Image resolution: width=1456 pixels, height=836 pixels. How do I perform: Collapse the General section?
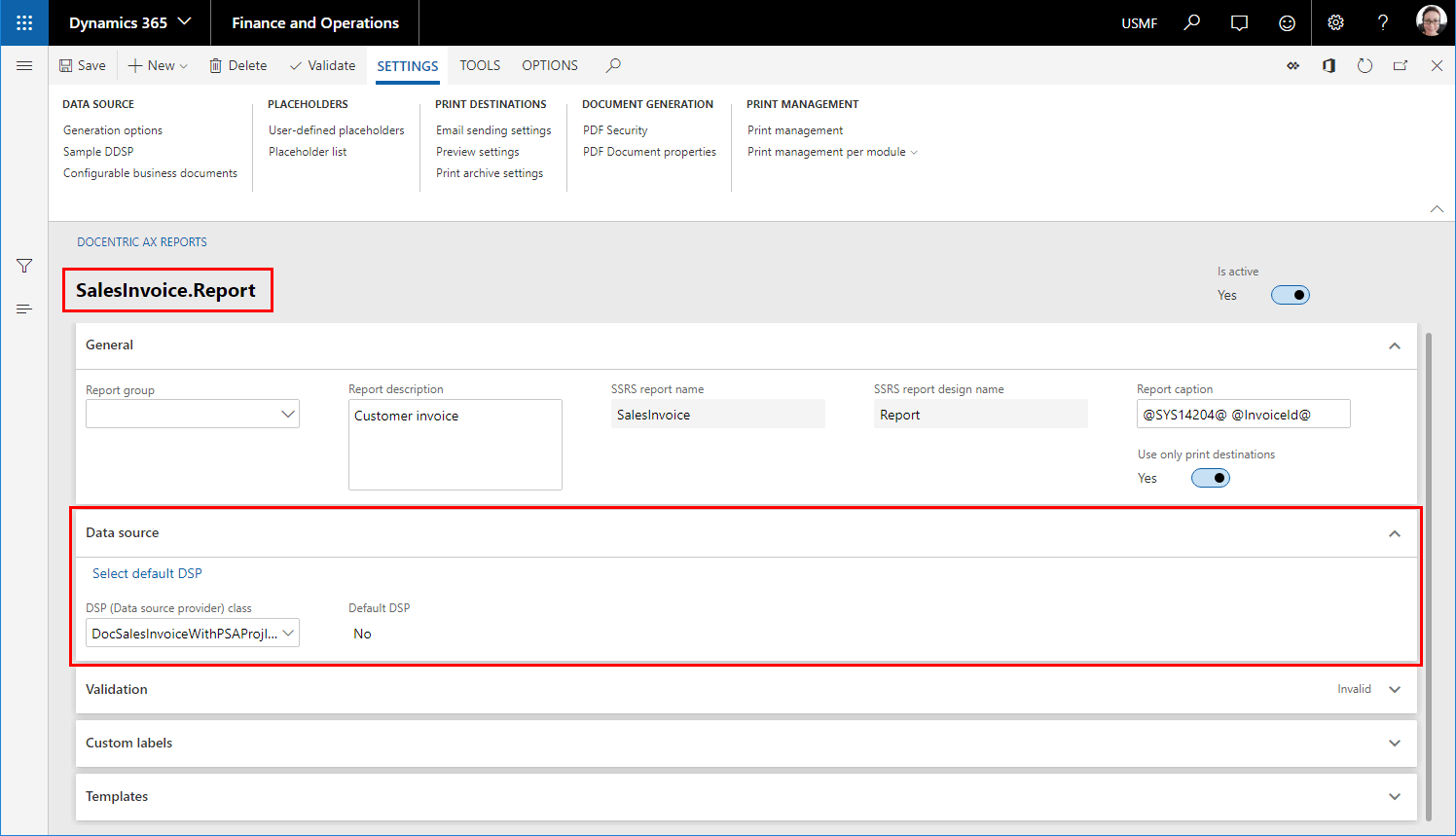(x=1395, y=345)
